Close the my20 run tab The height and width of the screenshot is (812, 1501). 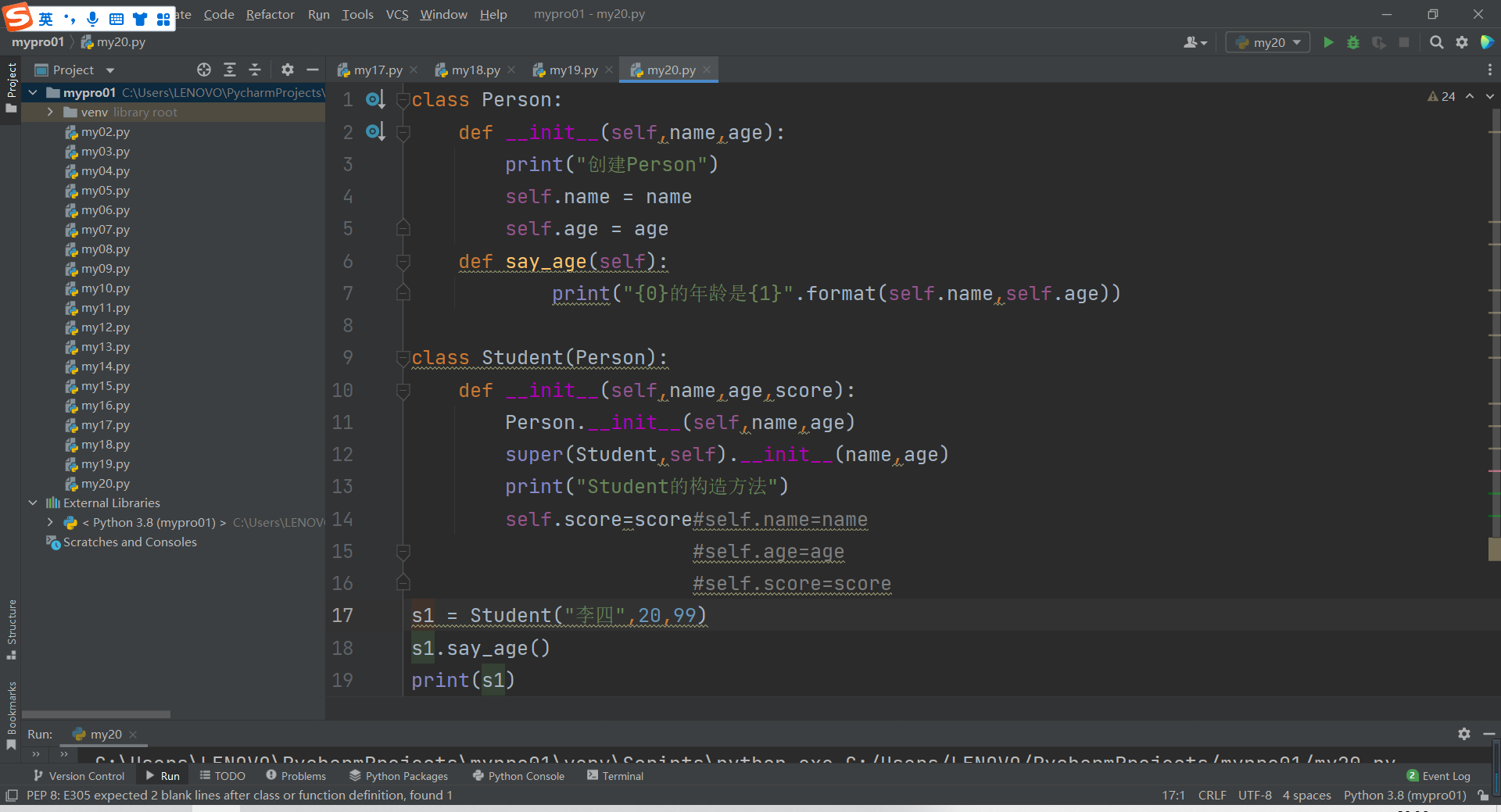[x=133, y=735]
